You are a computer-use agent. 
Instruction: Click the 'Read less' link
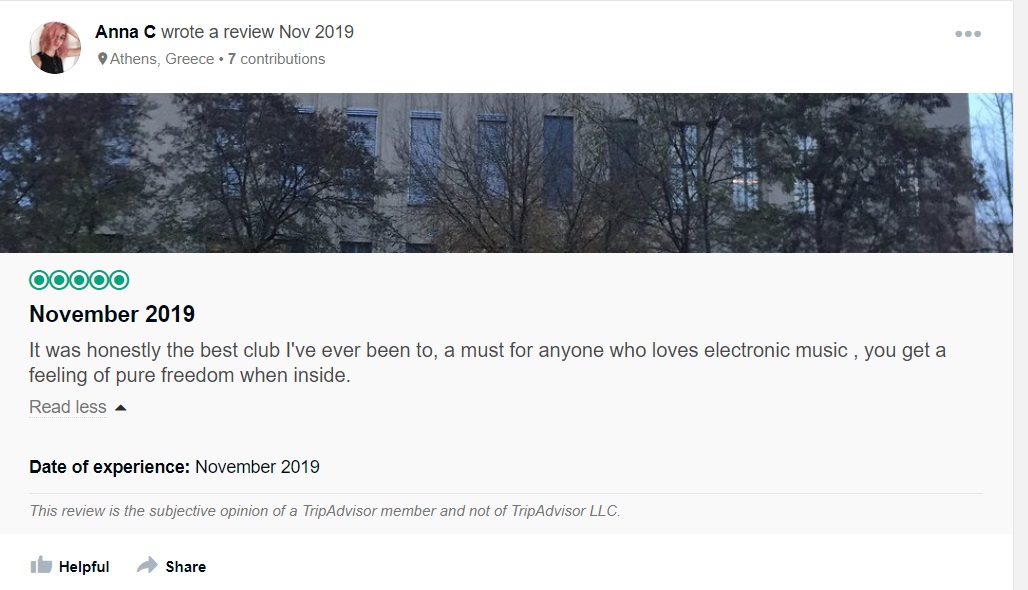67,407
